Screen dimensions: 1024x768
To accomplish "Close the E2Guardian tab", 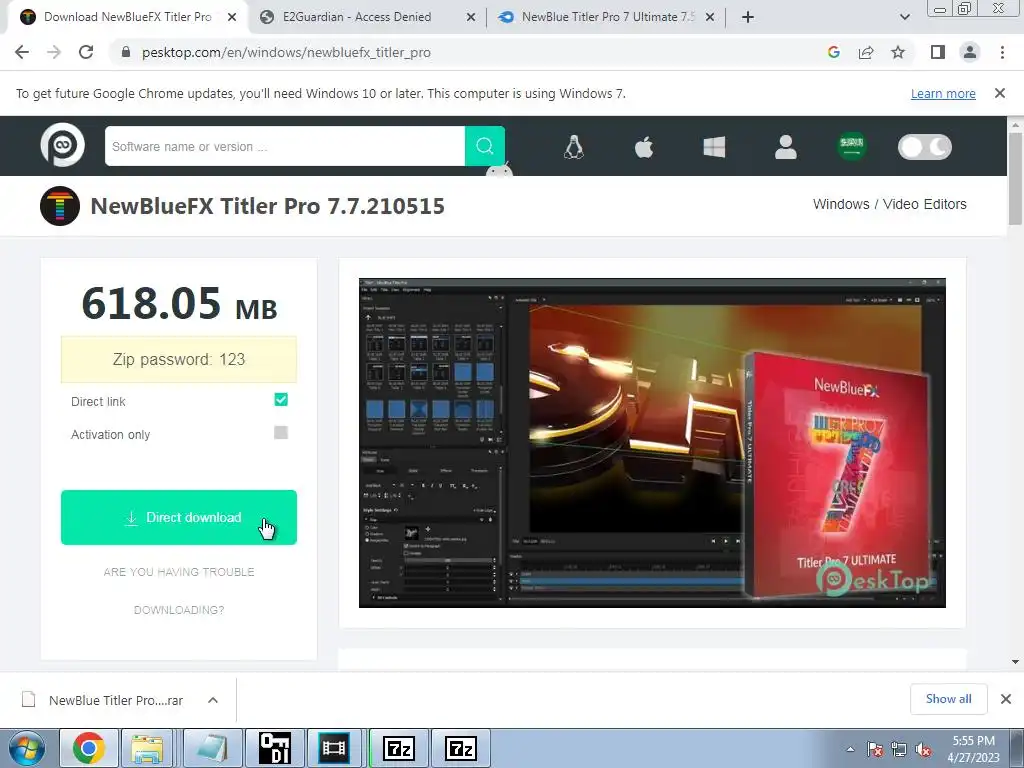I will coord(471,17).
